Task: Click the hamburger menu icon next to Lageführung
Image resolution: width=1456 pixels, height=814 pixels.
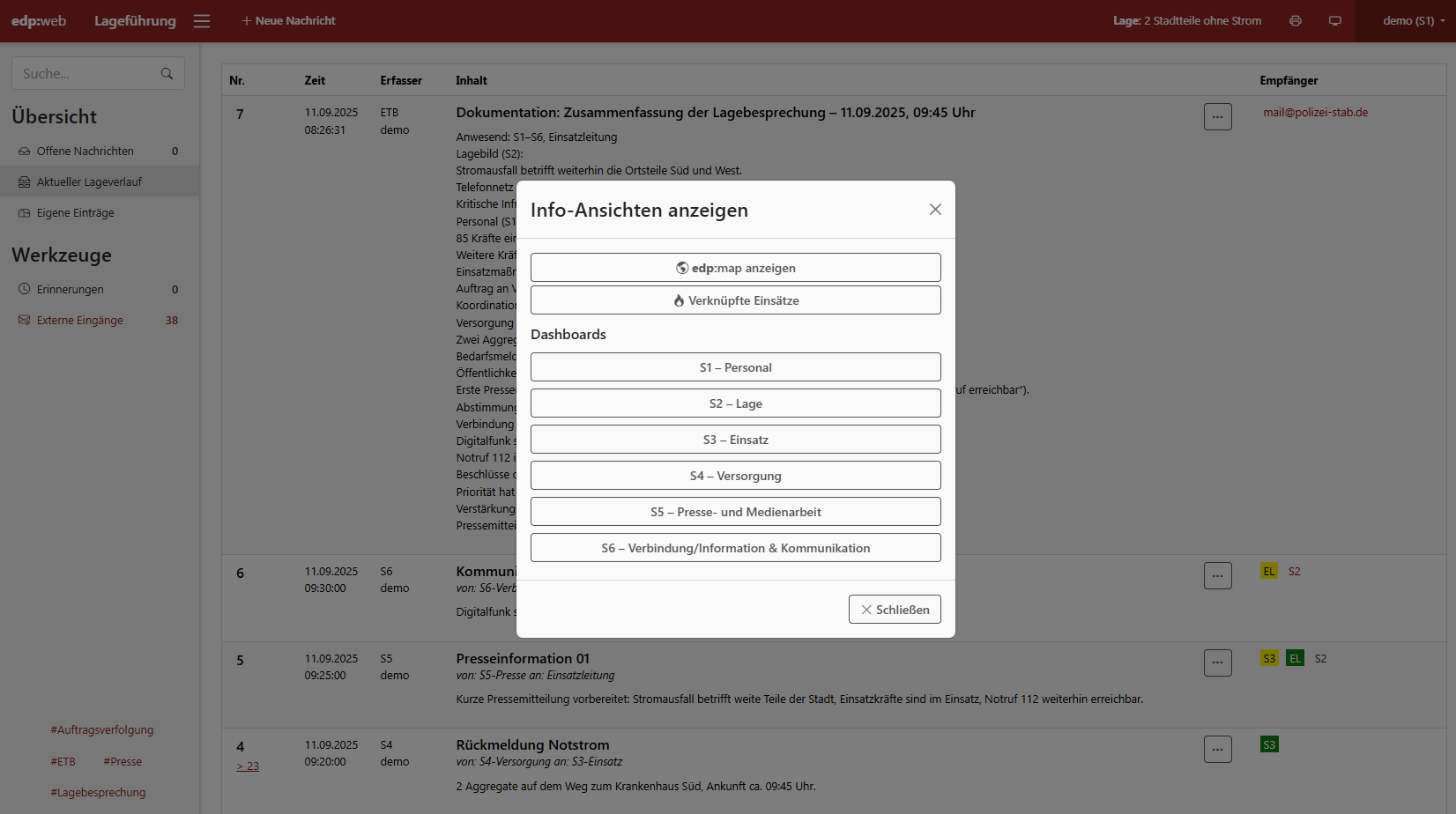Action: (202, 21)
